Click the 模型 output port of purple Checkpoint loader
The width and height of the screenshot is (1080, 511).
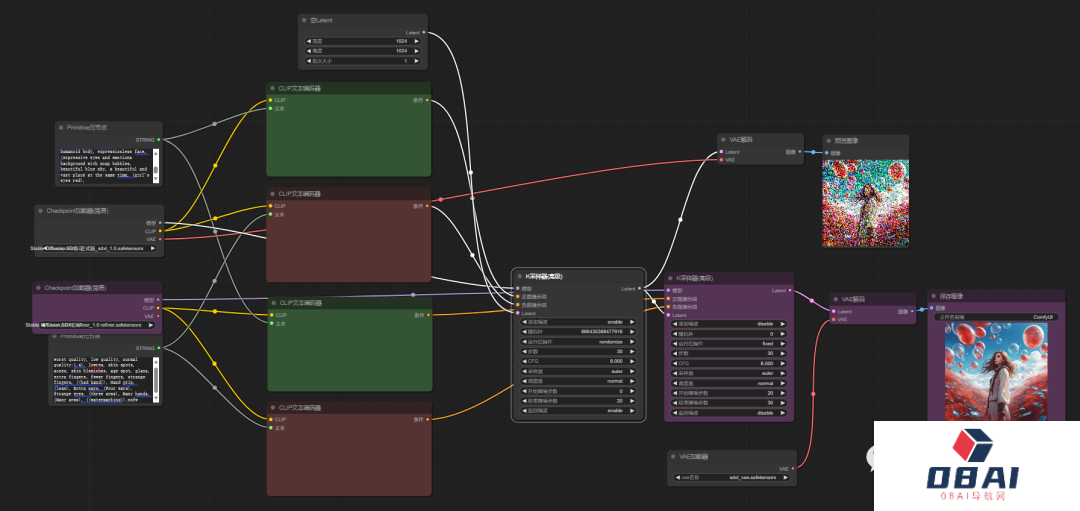coord(159,300)
